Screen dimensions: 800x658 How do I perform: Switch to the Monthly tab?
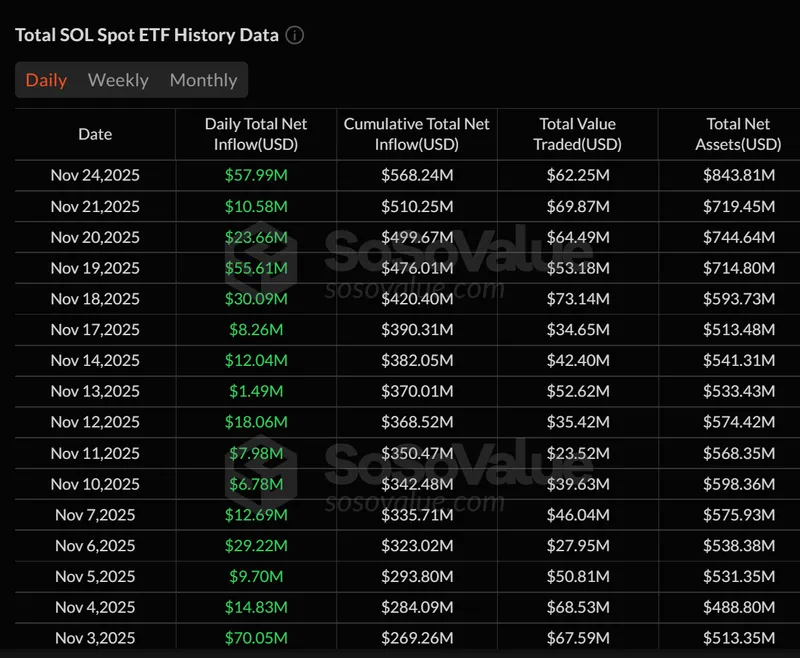pos(203,80)
